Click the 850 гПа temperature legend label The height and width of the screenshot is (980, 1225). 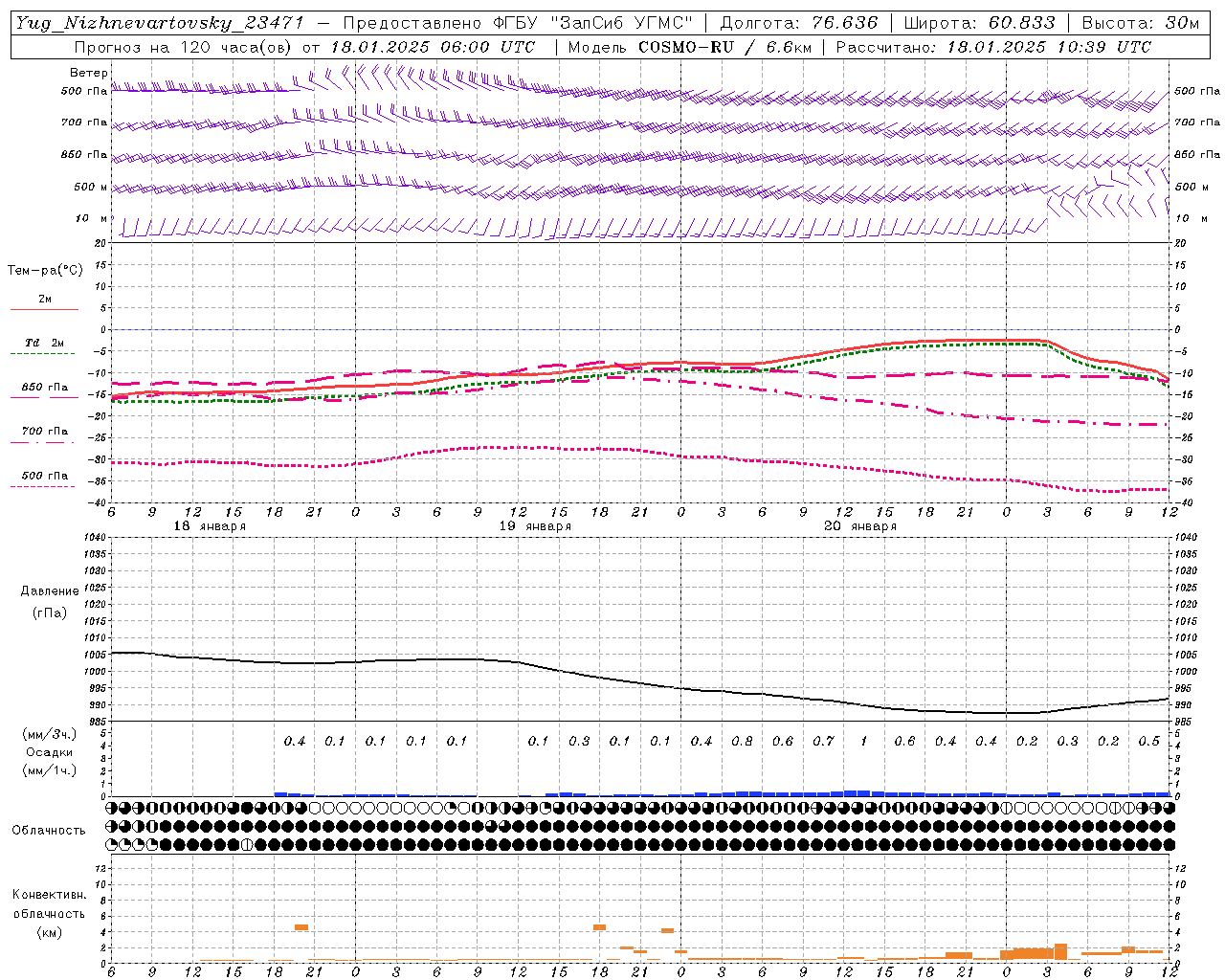click(45, 388)
